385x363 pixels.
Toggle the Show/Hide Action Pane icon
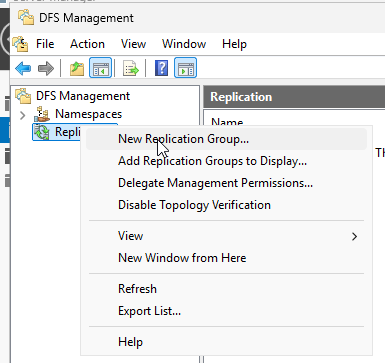[185, 68]
